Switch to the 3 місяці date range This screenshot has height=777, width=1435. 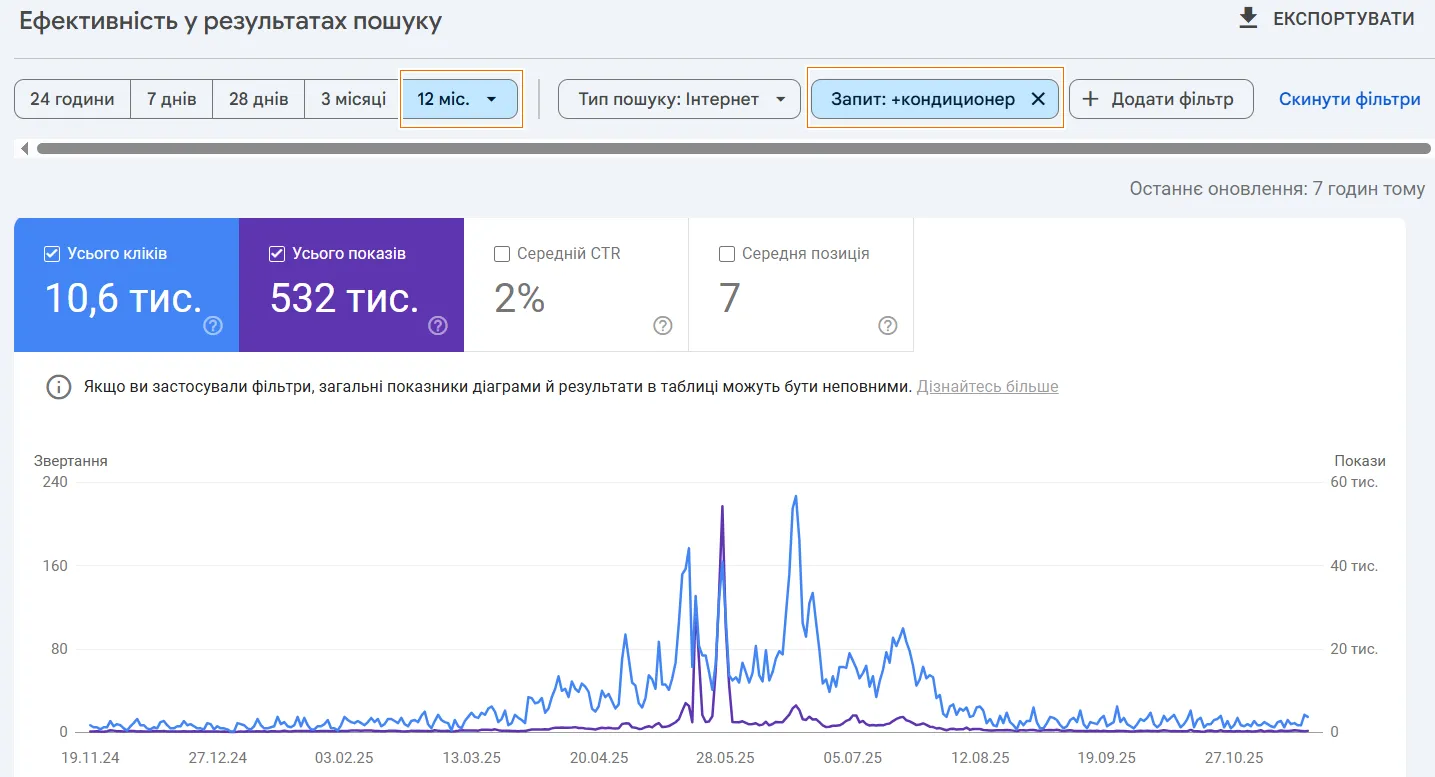[353, 99]
